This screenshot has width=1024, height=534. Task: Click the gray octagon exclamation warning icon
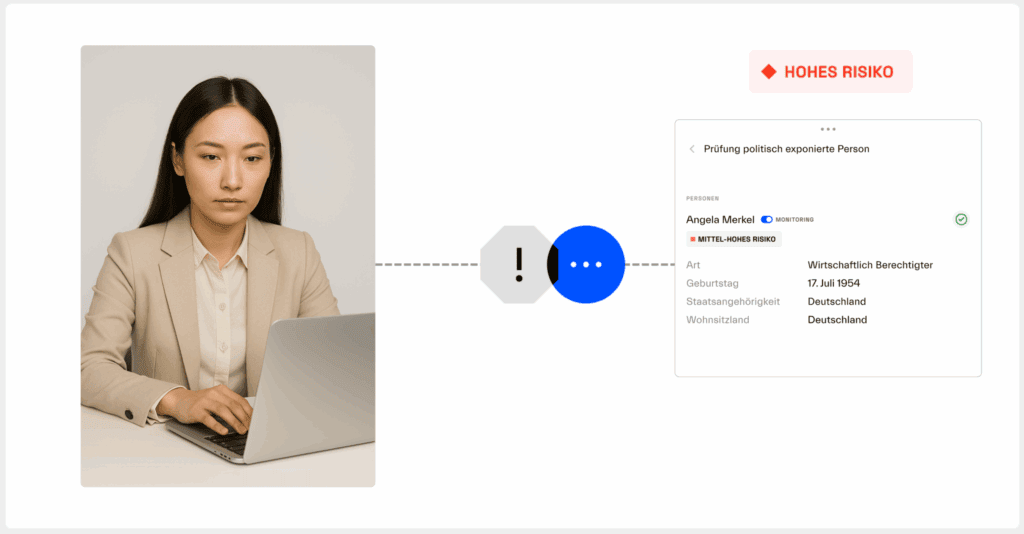click(x=517, y=265)
